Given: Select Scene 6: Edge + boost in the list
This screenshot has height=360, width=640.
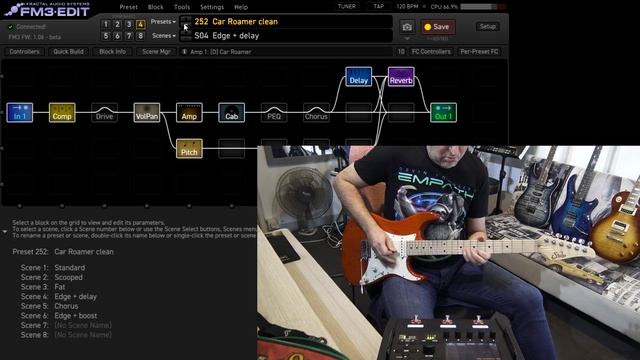Looking at the screenshot, I should coord(59,316).
